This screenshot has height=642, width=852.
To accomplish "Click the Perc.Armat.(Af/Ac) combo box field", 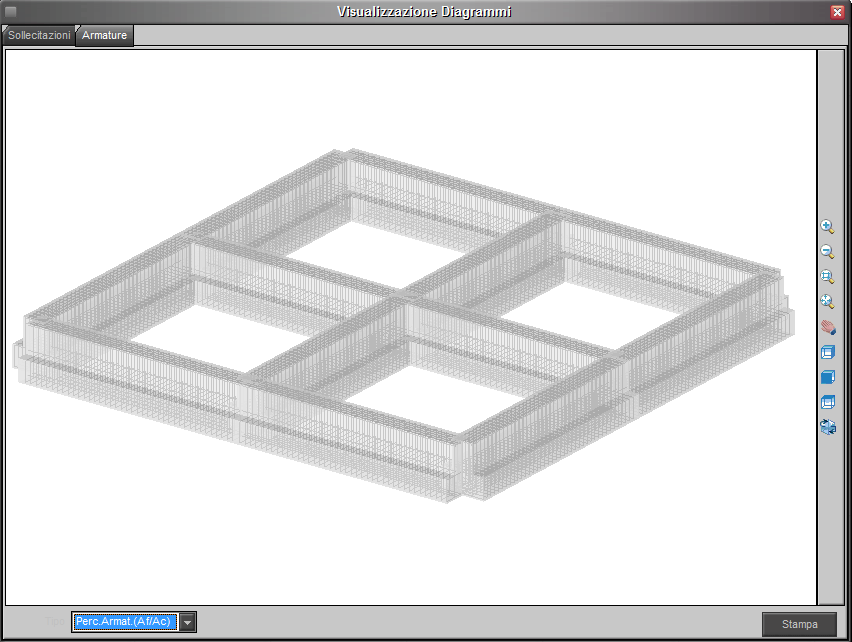I will (x=124, y=622).
